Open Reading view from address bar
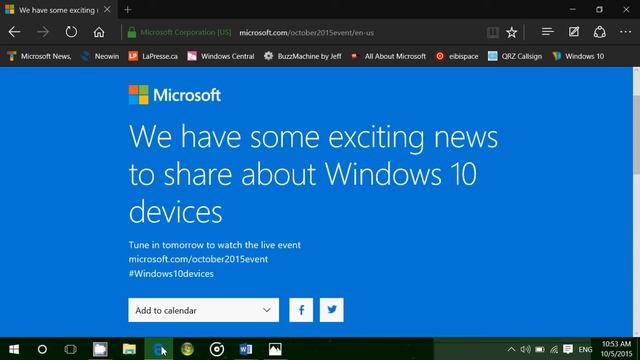Image resolution: width=640 pixels, height=360 pixels. 493,32
